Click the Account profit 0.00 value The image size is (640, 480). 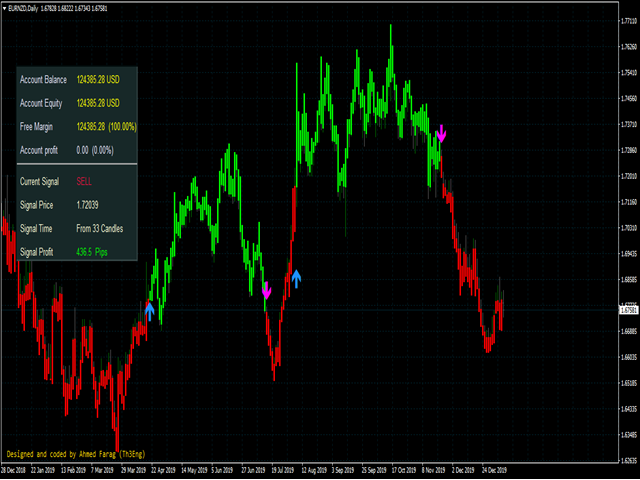point(97,150)
